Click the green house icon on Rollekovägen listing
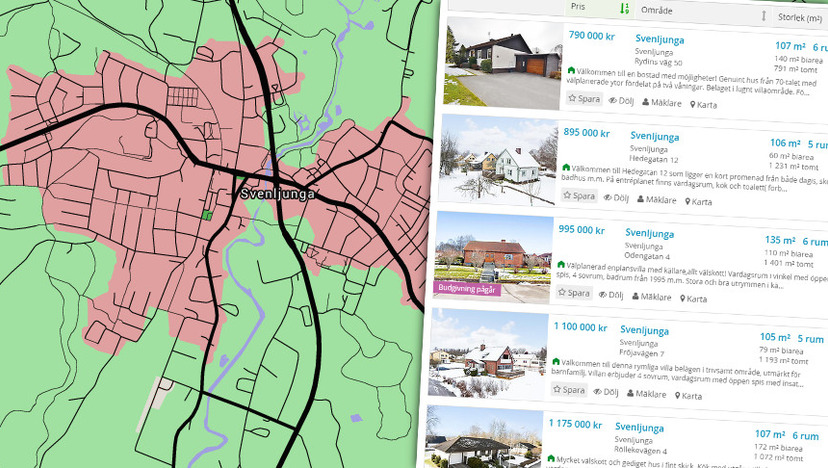 pos(551,458)
